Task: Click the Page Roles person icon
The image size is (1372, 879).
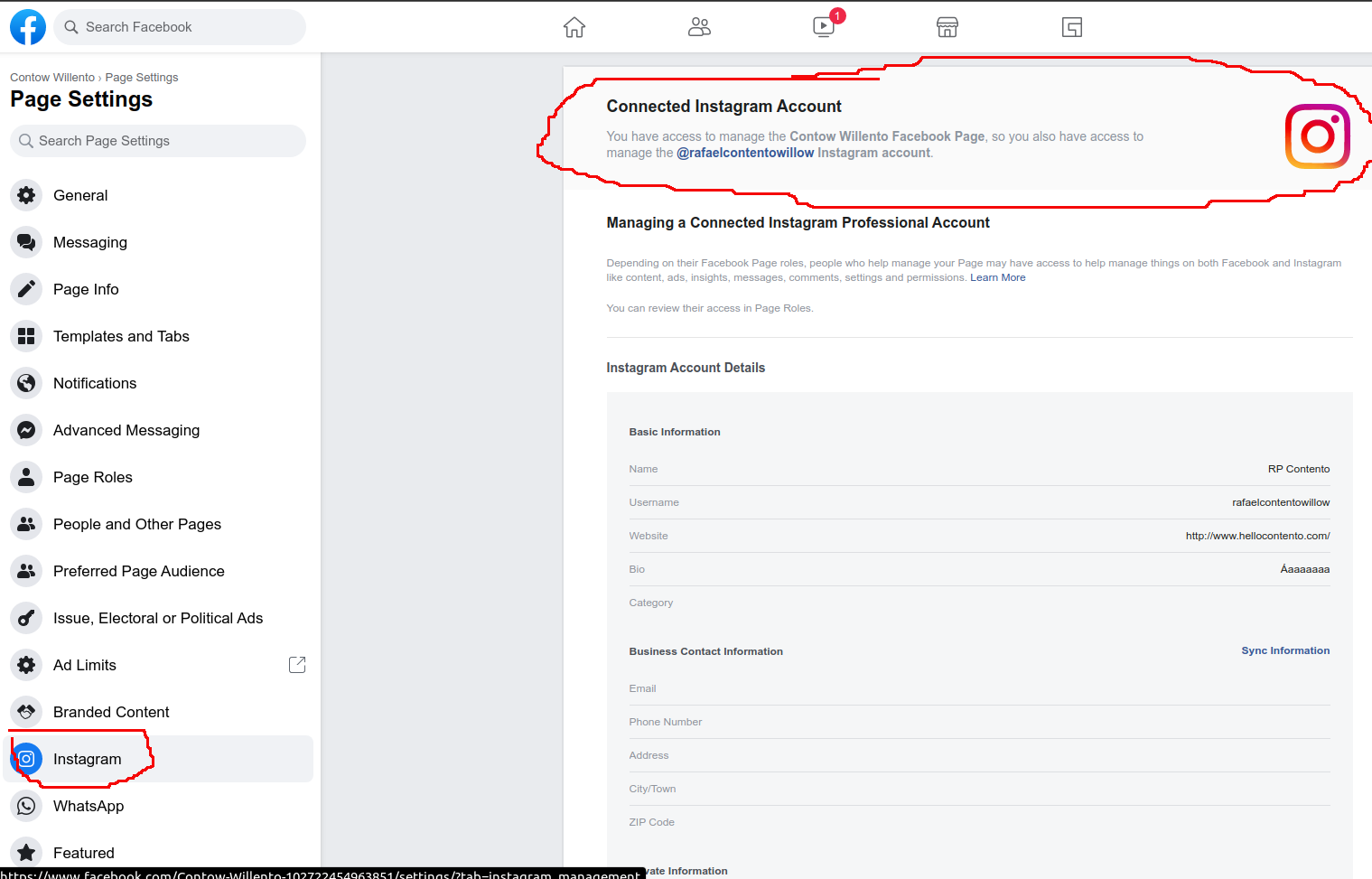Action: [x=27, y=477]
